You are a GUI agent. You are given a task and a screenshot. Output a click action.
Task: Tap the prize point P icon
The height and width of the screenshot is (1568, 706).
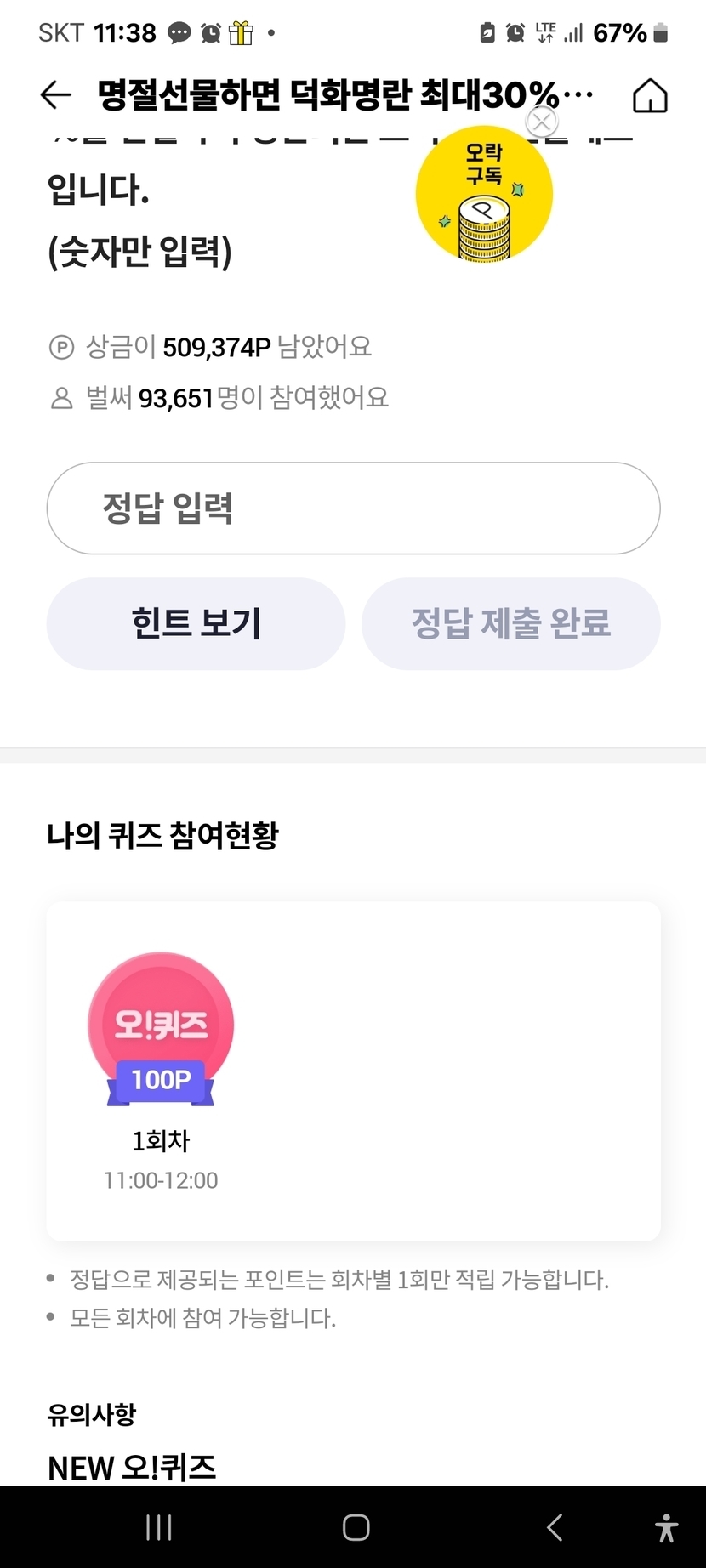pos(61,348)
